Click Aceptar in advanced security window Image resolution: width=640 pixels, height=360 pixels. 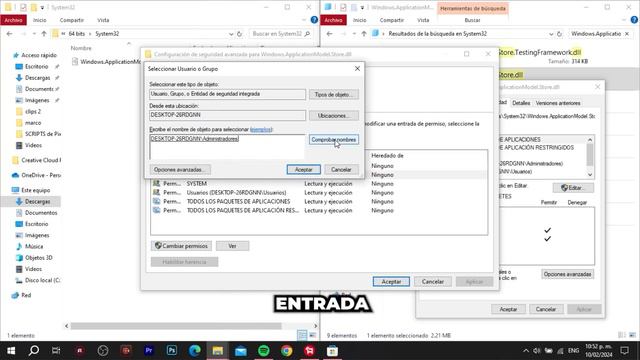(391, 282)
